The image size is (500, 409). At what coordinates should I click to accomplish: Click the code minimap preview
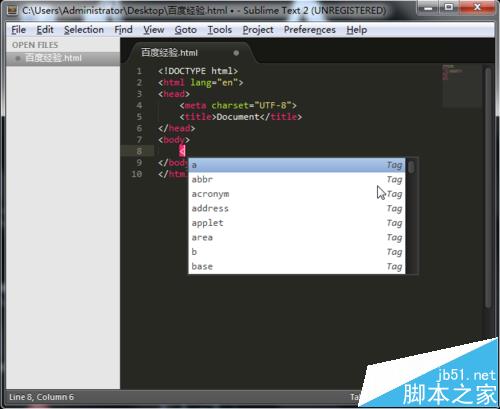point(462,86)
